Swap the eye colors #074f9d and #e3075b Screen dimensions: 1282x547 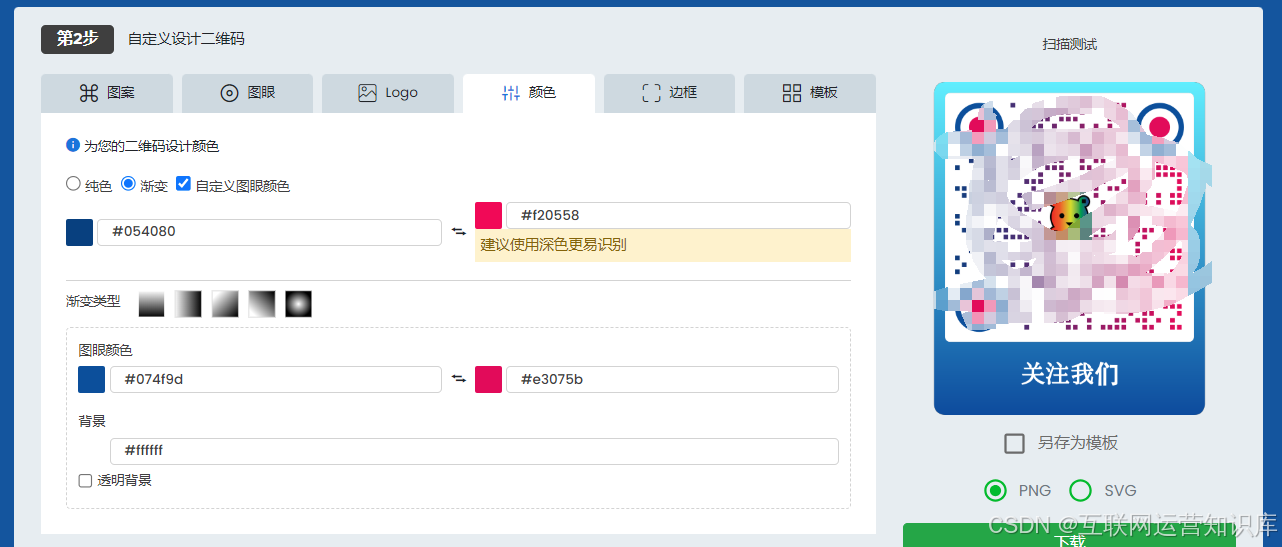coord(458,379)
